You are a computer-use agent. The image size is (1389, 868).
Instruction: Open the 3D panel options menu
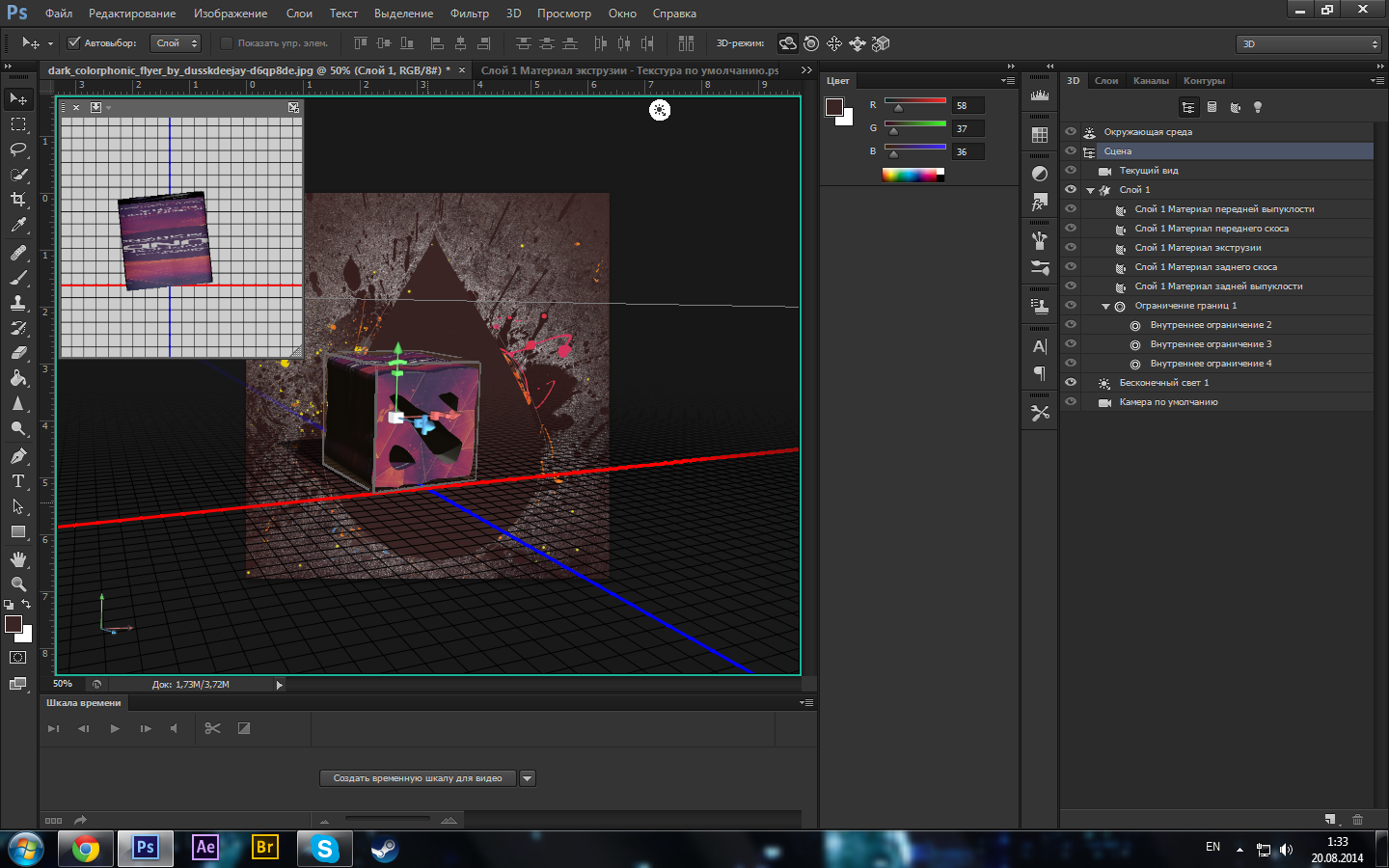(1377, 81)
